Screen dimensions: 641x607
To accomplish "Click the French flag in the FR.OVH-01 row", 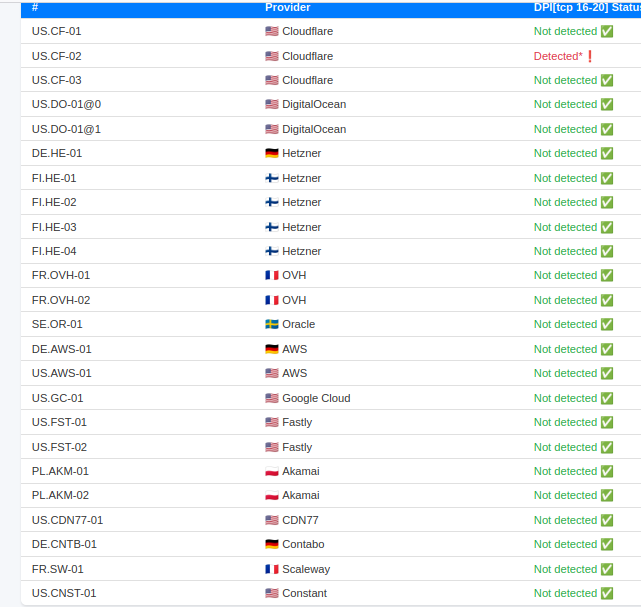I will 272,276.
